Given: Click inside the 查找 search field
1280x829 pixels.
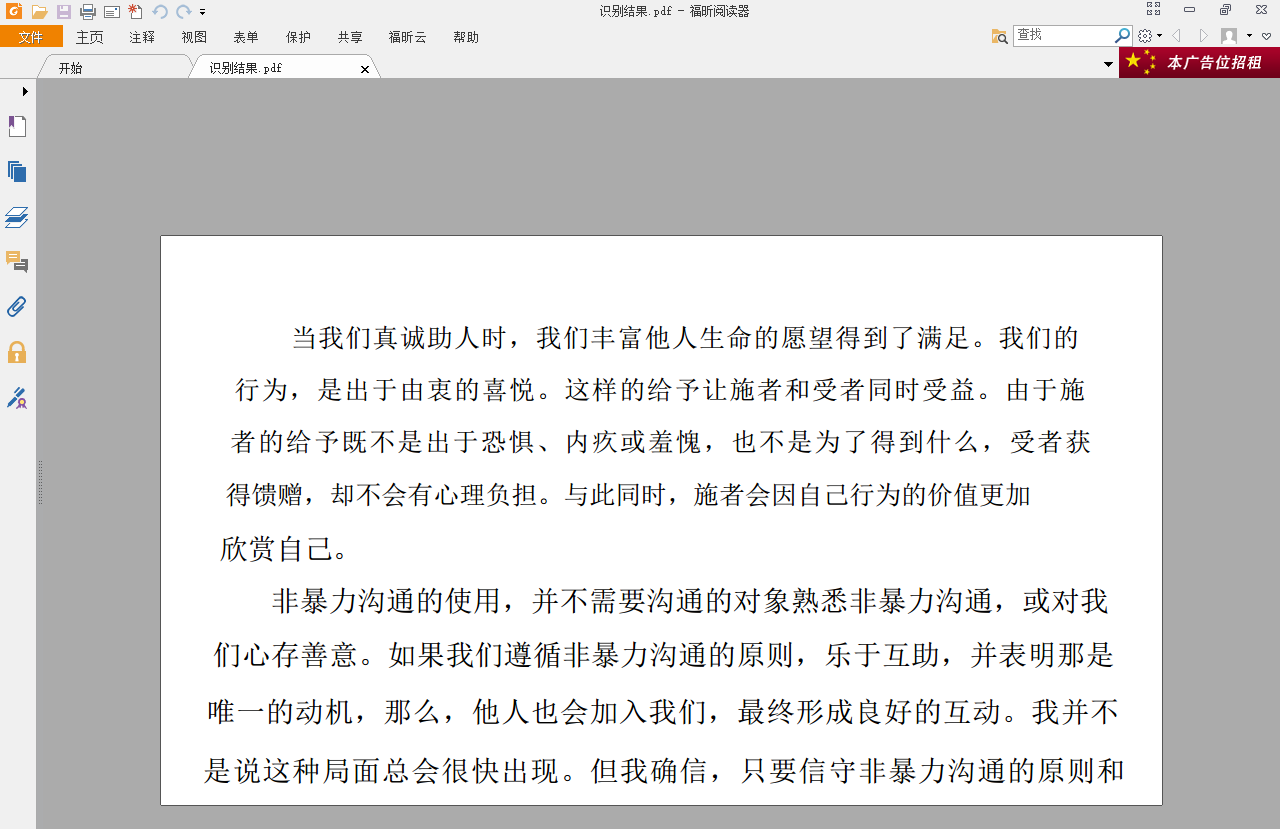Looking at the screenshot, I should pyautogui.click(x=1062, y=36).
